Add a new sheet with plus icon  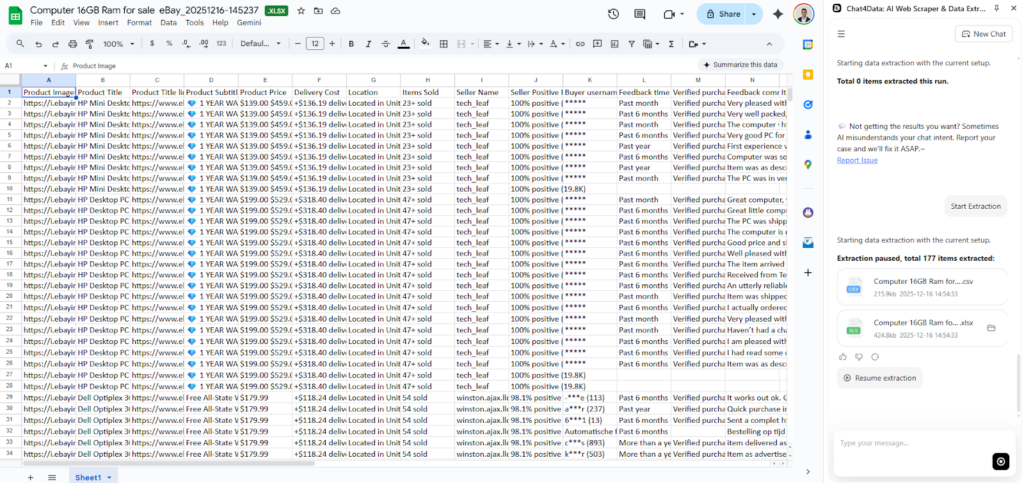pos(30,477)
